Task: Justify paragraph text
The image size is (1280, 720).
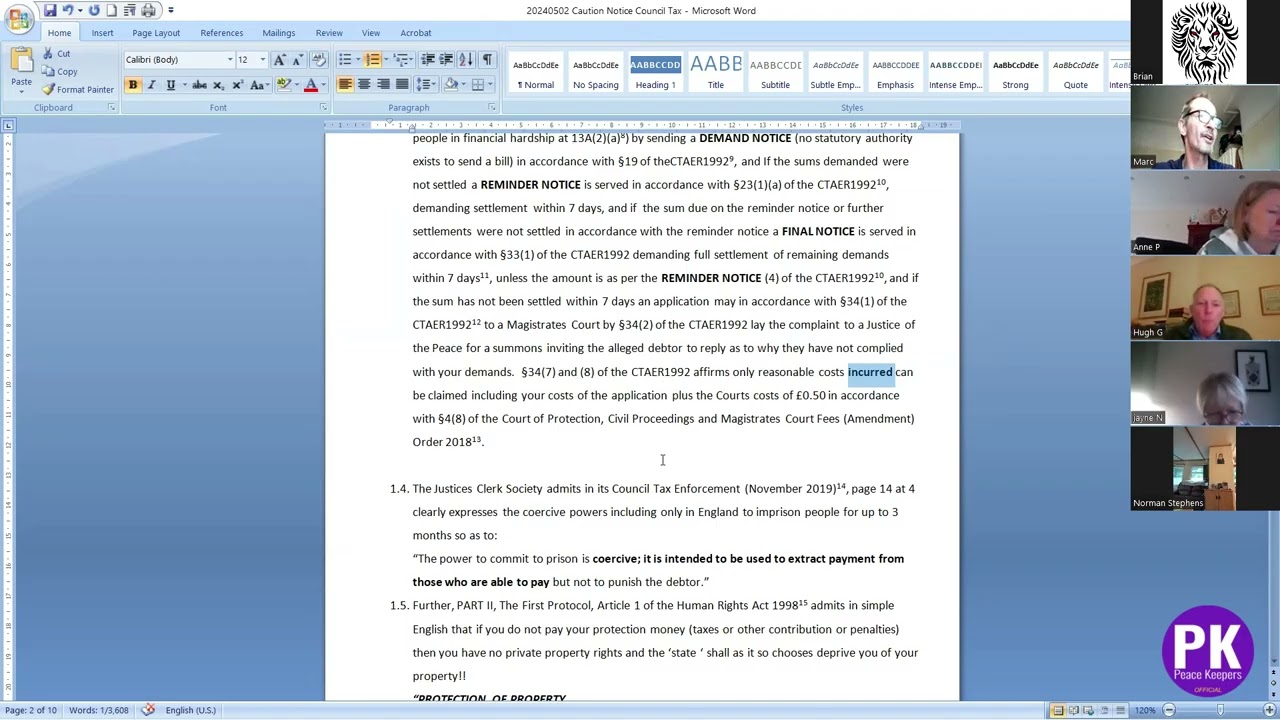Action: pyautogui.click(x=402, y=85)
